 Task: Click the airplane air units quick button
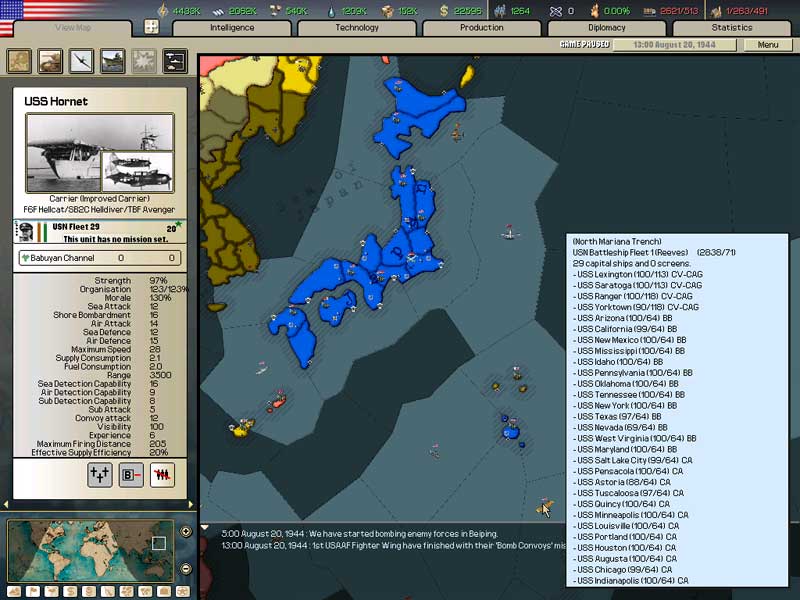81,61
